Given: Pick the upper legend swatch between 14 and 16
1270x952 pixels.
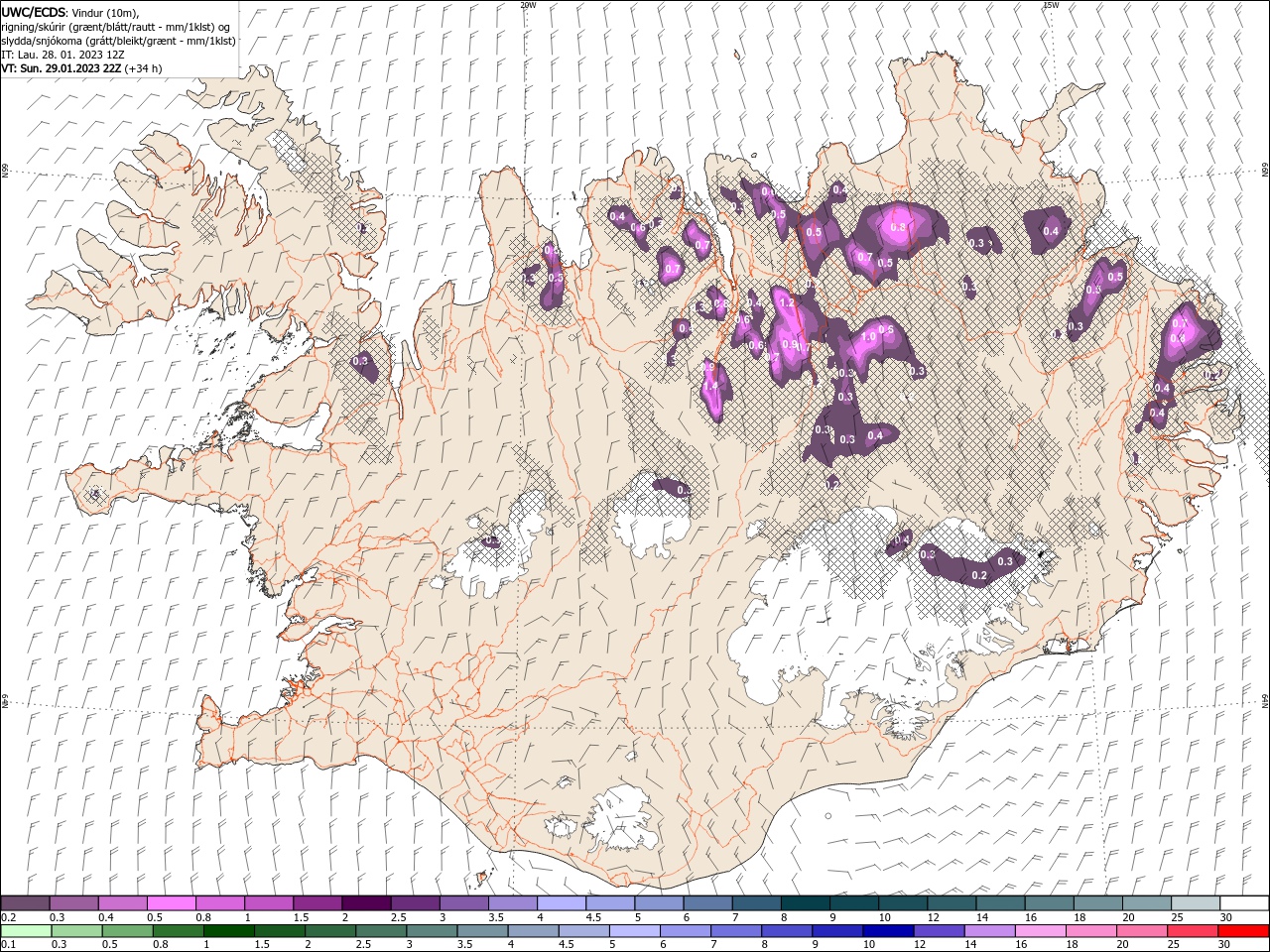Looking at the screenshot, I should [1001, 903].
